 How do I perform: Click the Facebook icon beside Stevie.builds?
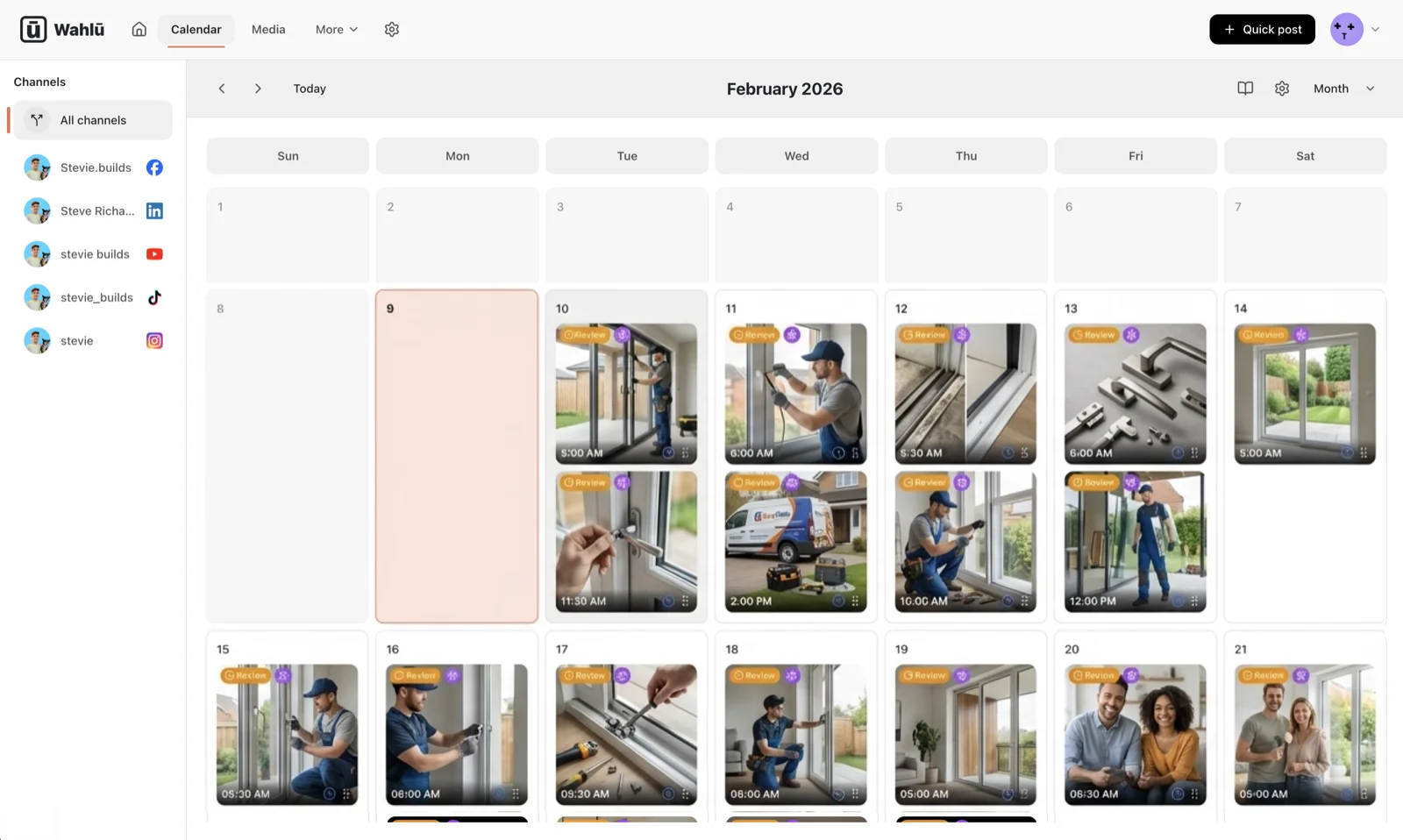(x=154, y=167)
